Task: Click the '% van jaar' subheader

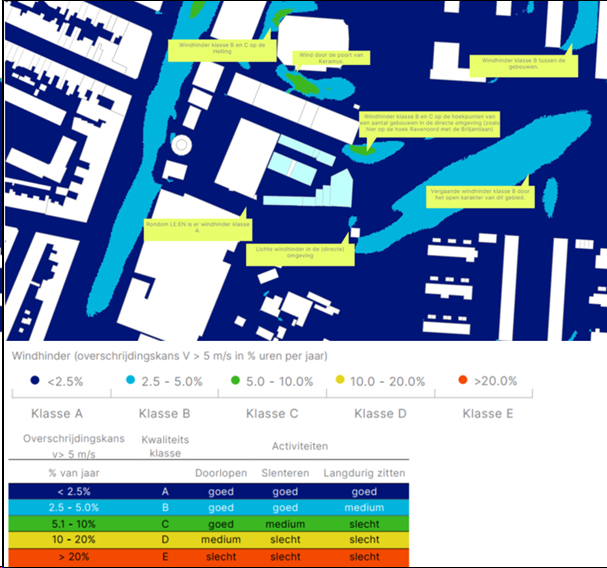Action: (x=74, y=473)
